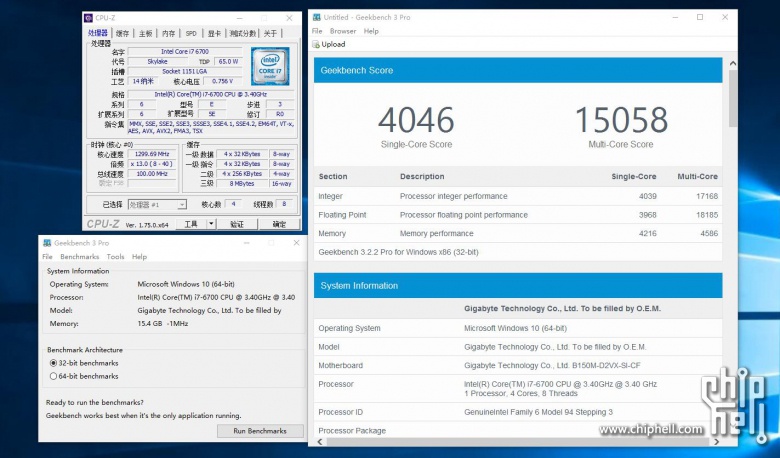780x458 pixels.
Task: Switch to the 缓存 tab in CPU-Z
Action: point(122,33)
